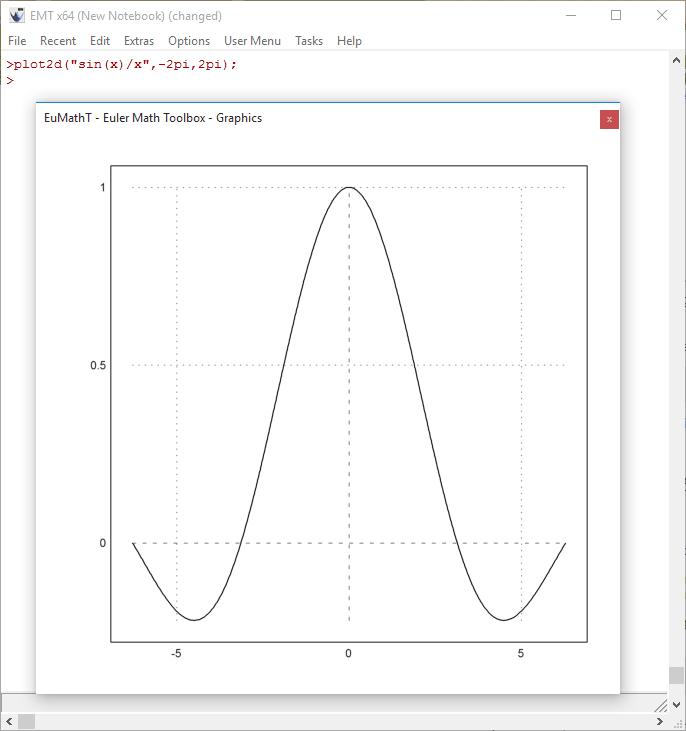Open the Tasks menu
The height and width of the screenshot is (731, 686).
coord(309,41)
